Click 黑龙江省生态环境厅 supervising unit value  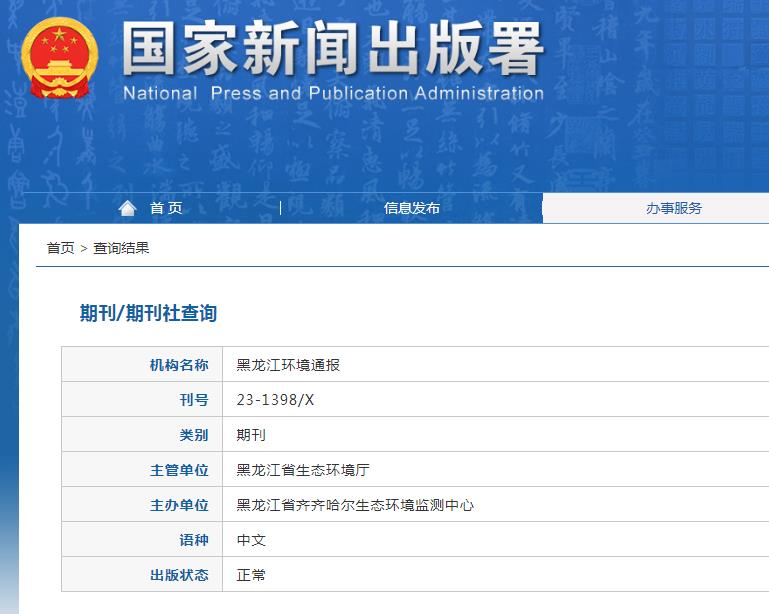point(303,470)
